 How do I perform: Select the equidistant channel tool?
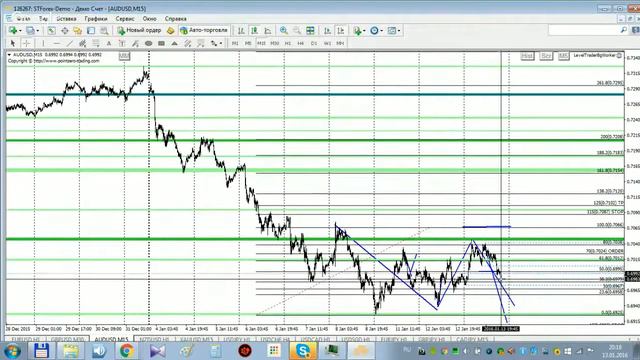(x=83, y=43)
